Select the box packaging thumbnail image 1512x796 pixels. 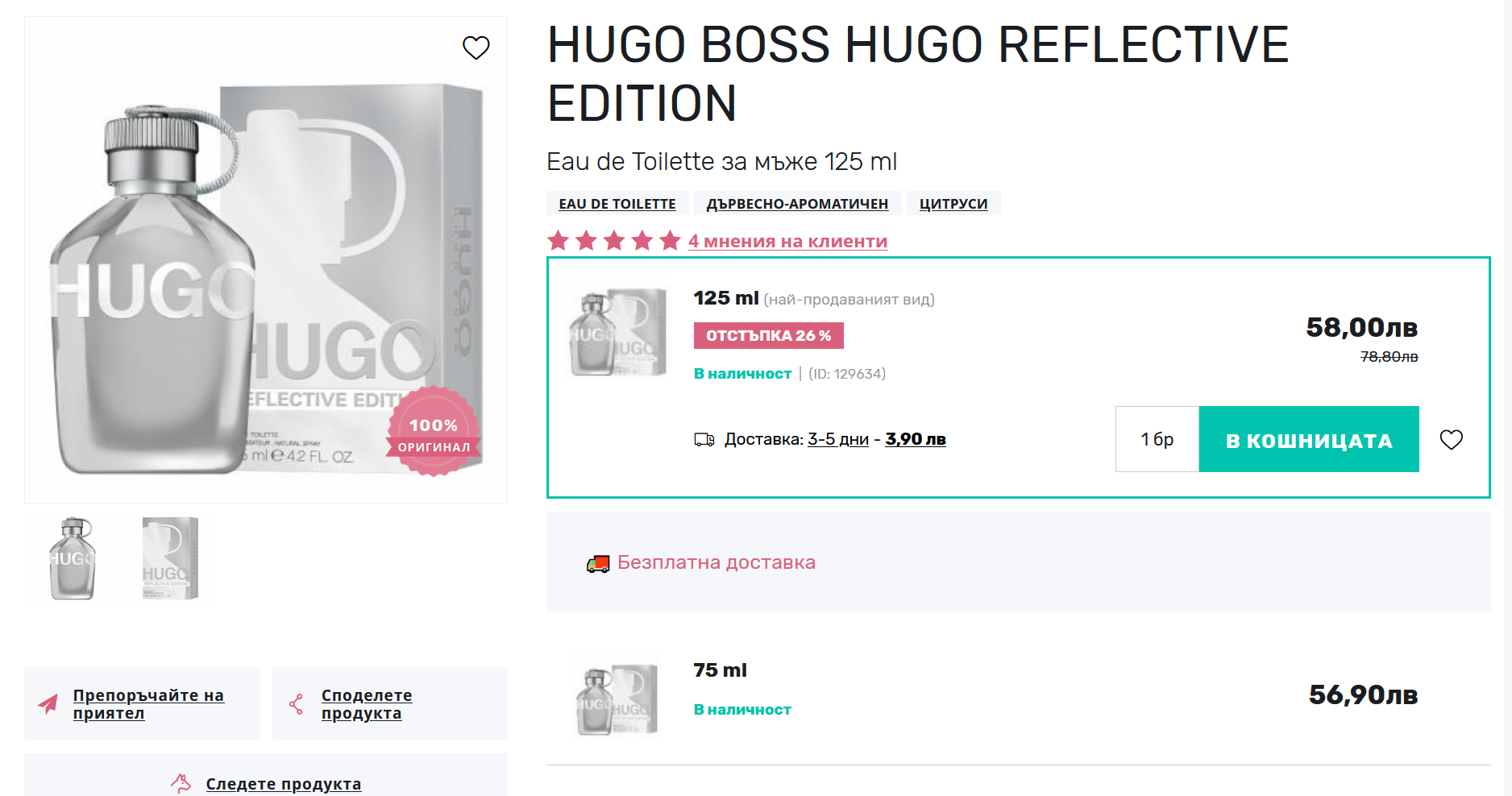[x=169, y=559]
